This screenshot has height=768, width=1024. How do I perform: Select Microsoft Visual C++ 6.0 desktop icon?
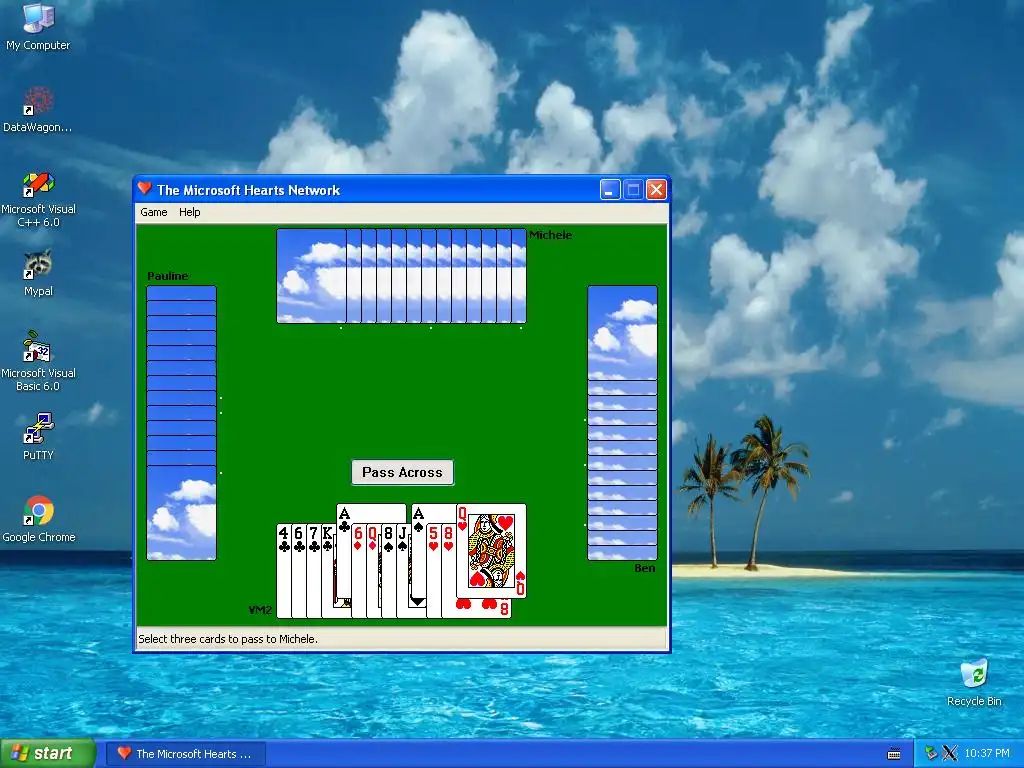[x=38, y=199]
